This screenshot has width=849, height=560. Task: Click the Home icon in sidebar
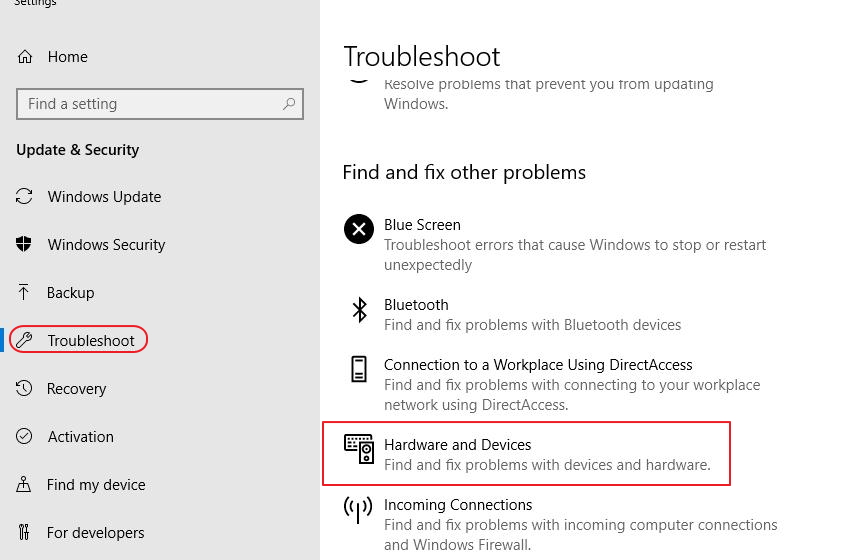coord(25,57)
